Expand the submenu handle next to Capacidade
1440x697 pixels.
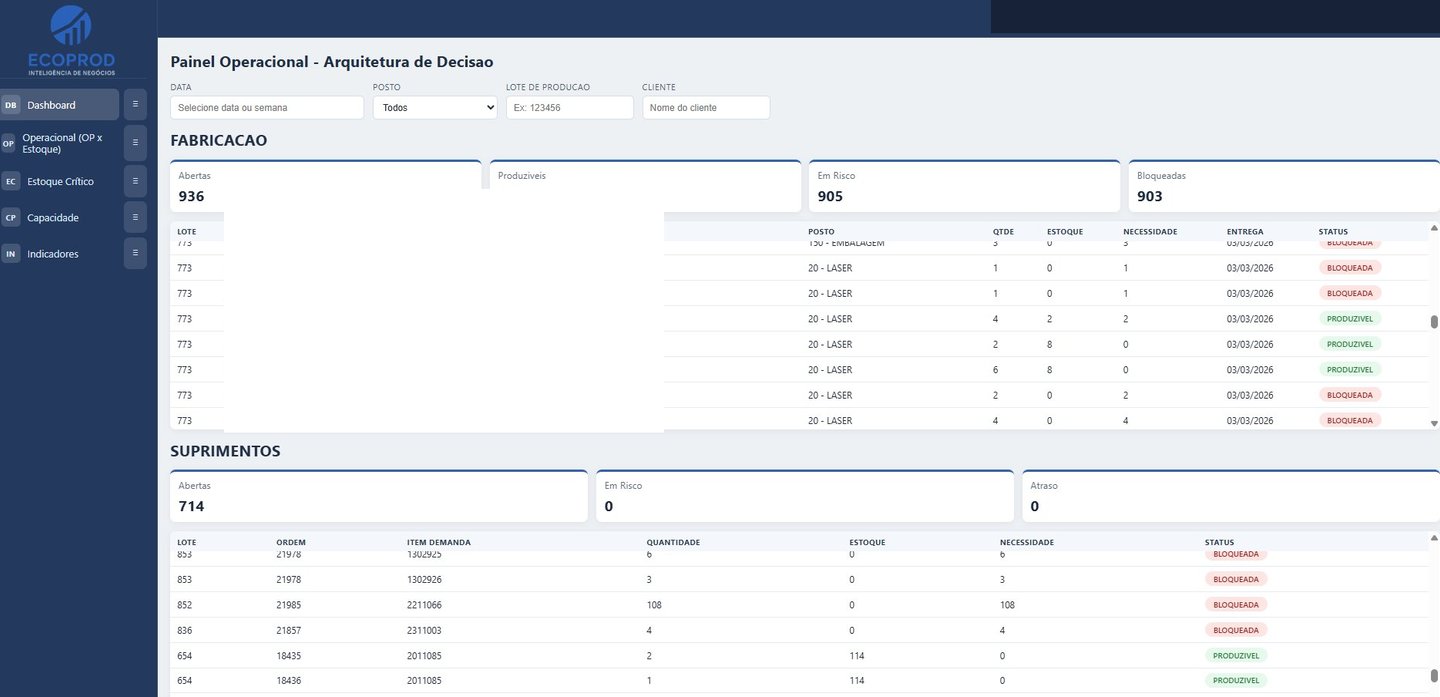pos(135,217)
